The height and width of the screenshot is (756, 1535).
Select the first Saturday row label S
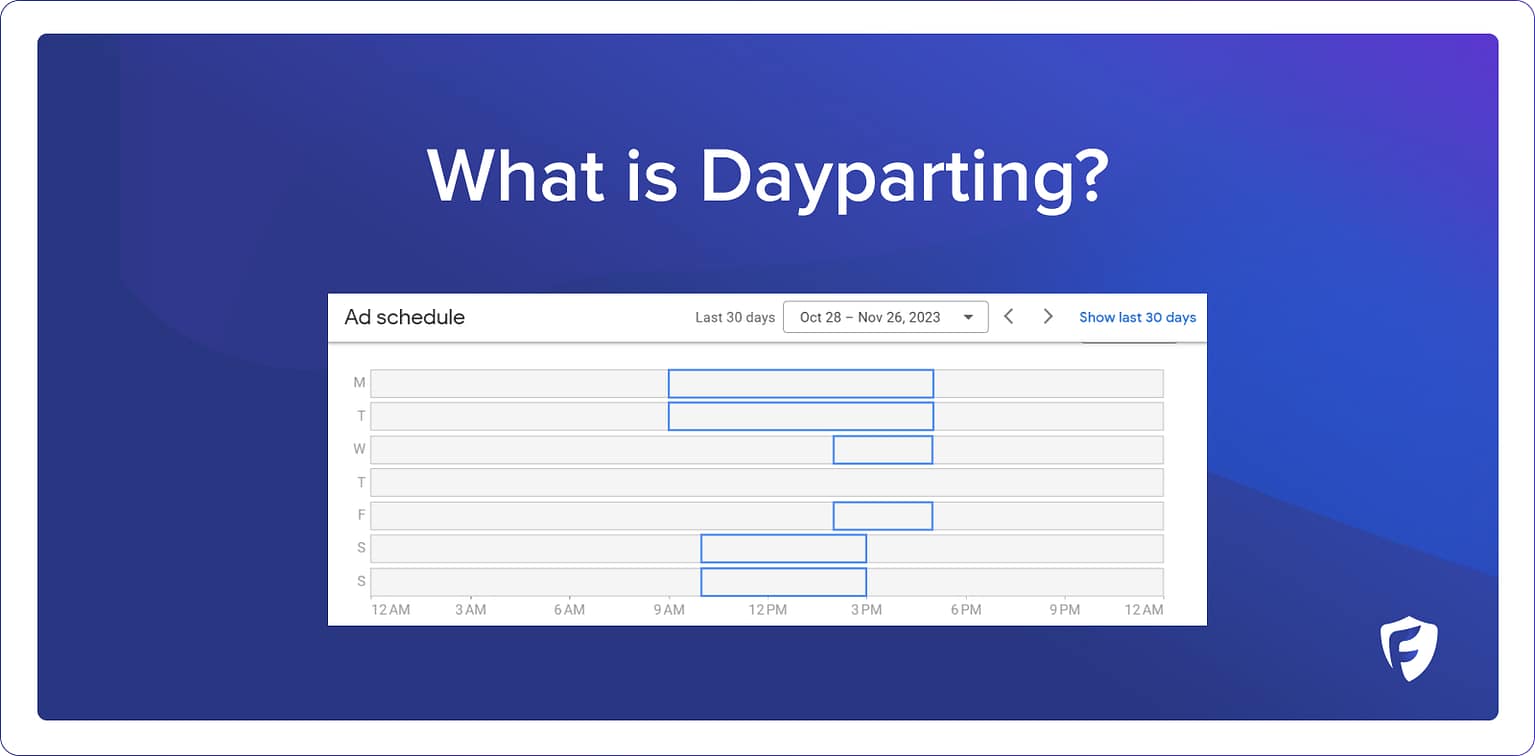coord(358,548)
